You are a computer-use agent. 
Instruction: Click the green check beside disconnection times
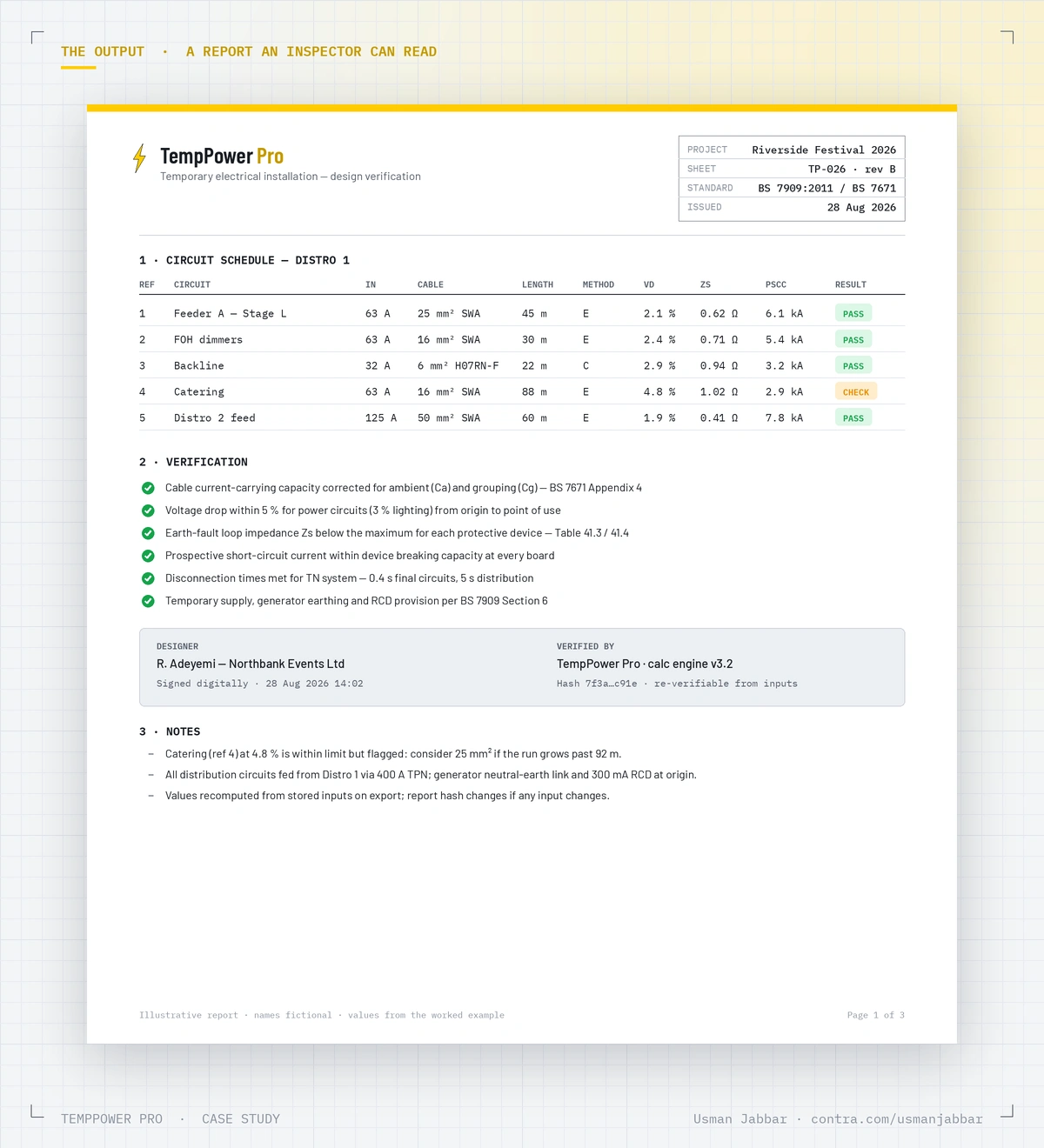click(148, 578)
